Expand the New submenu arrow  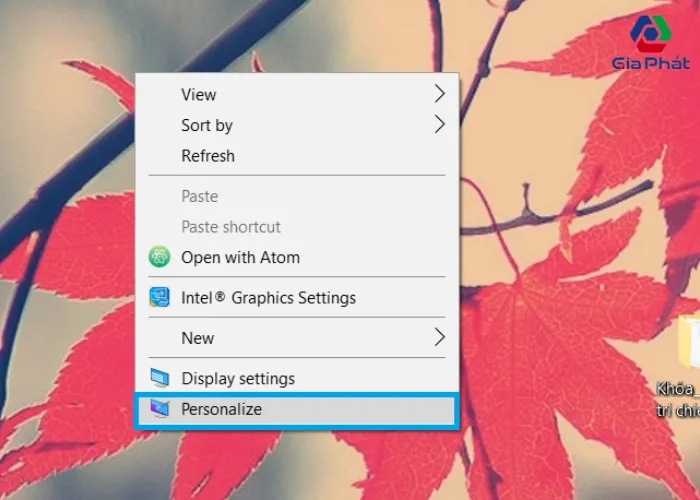440,337
